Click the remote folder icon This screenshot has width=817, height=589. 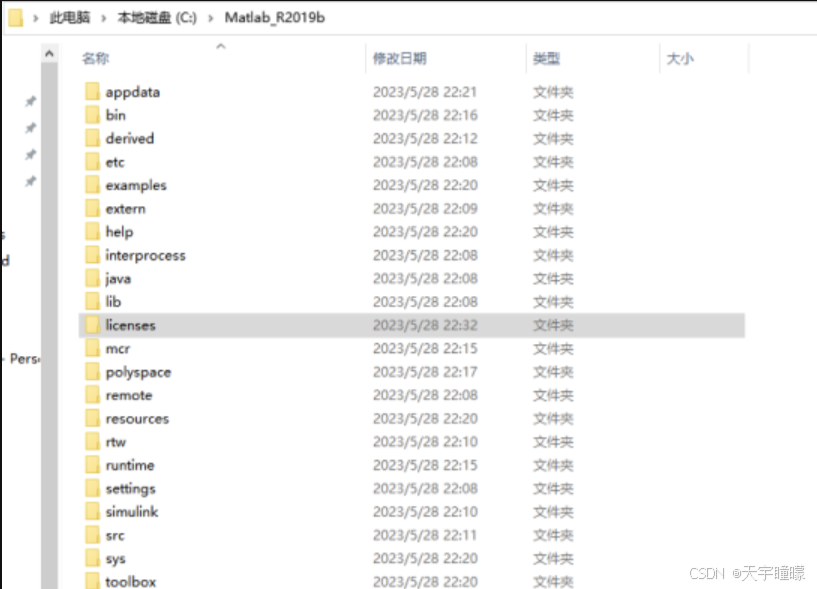92,395
